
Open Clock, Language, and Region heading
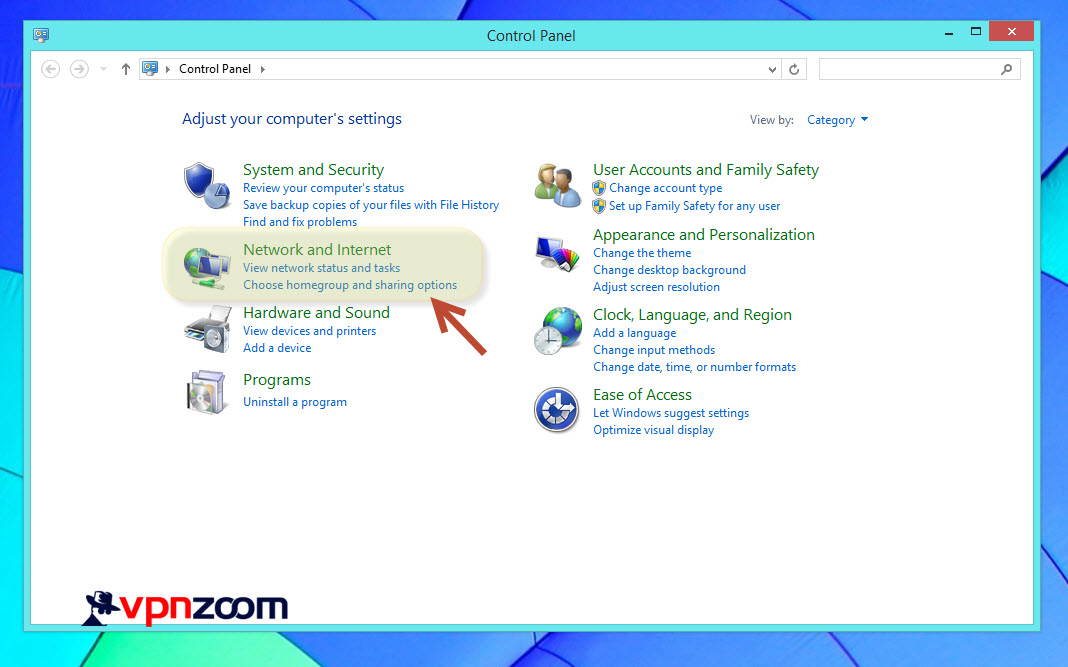pos(692,315)
